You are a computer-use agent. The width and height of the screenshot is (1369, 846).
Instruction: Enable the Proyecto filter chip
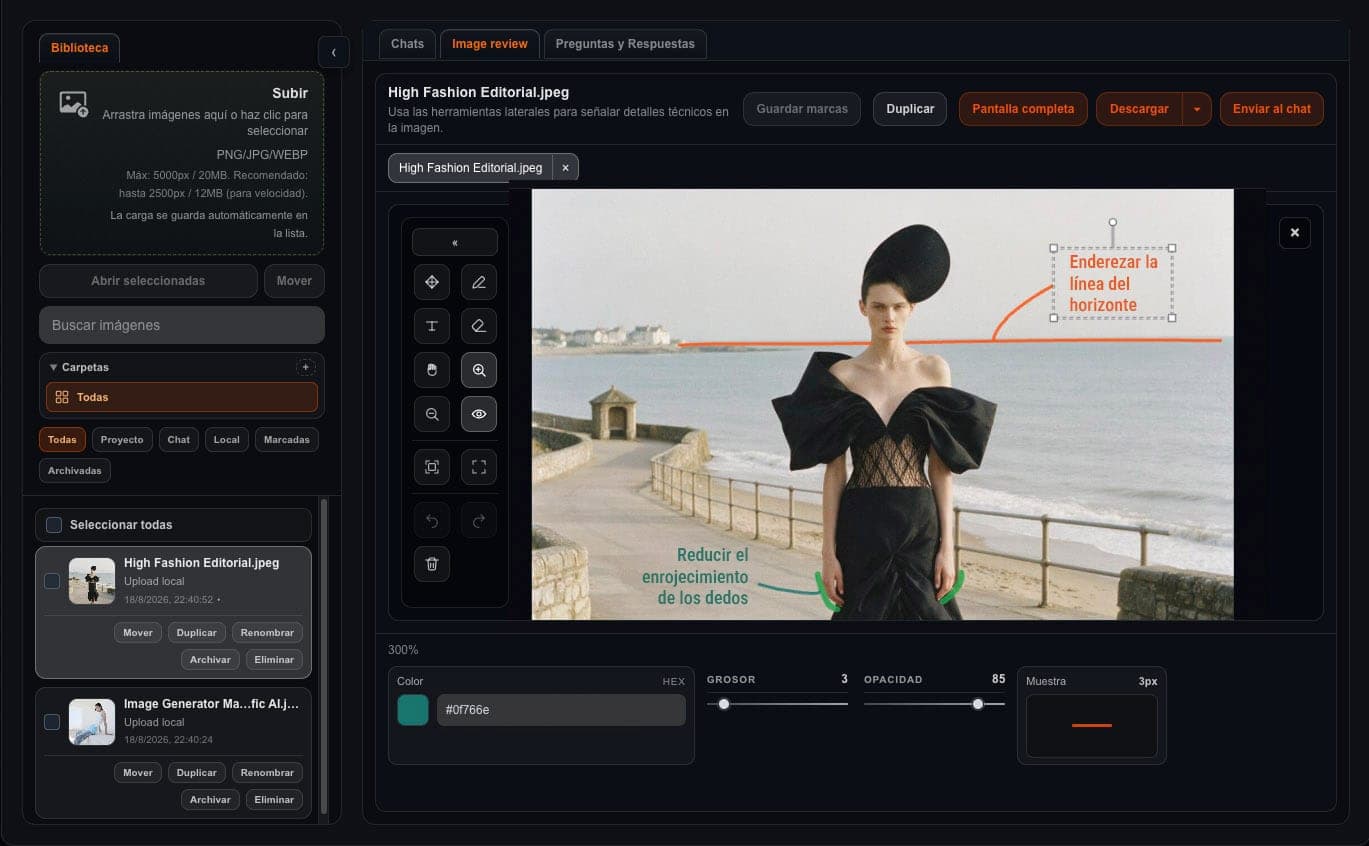point(122,440)
